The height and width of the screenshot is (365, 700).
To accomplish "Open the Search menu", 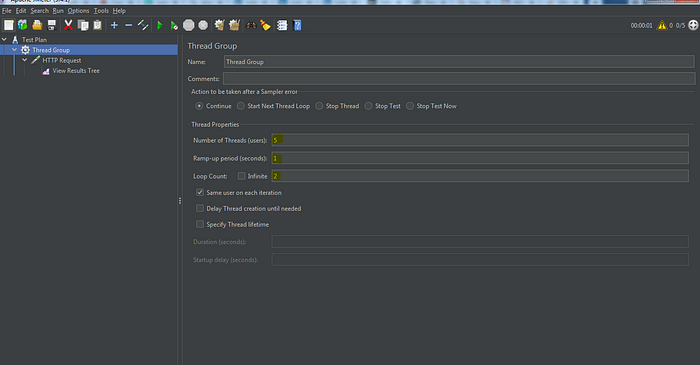I will tap(39, 11).
